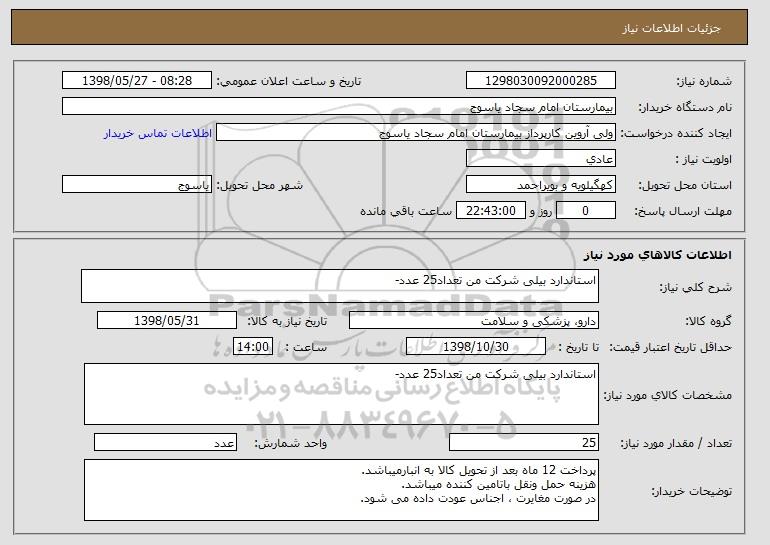The width and height of the screenshot is (770, 545).
Task: Click the general need description text box
Action: [340, 286]
